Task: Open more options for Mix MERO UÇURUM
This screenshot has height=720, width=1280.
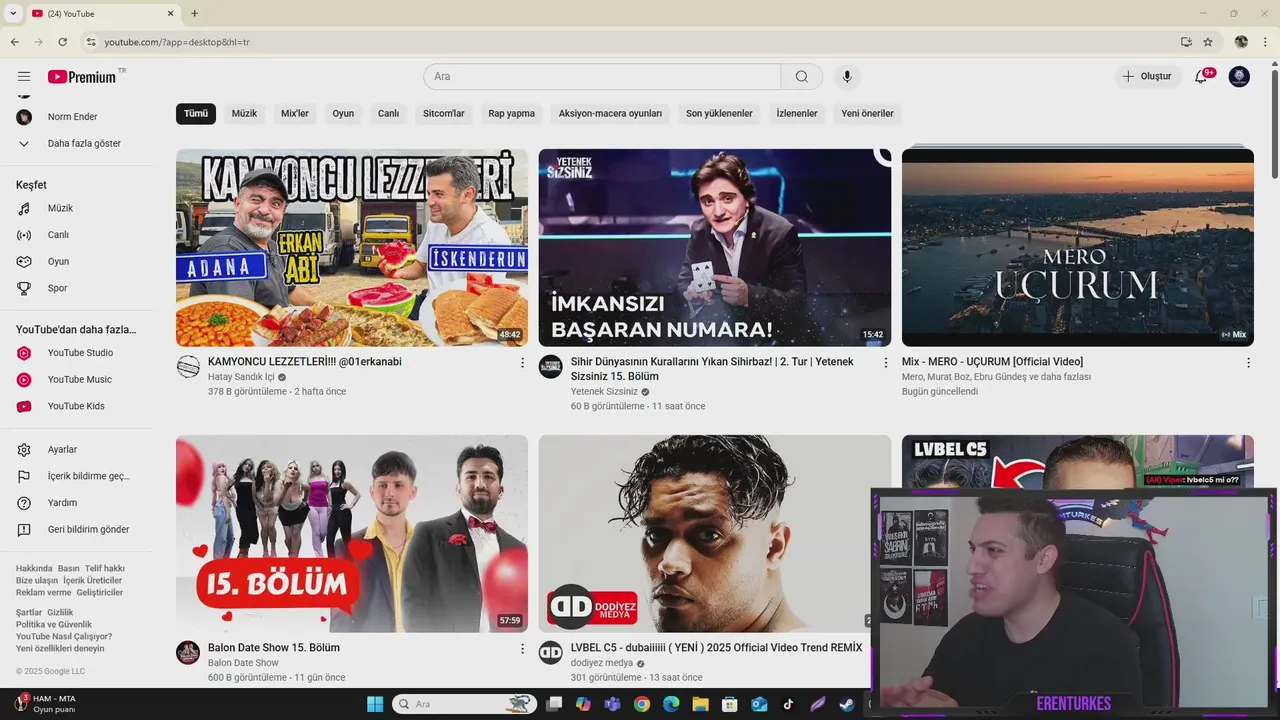Action: [1248, 363]
